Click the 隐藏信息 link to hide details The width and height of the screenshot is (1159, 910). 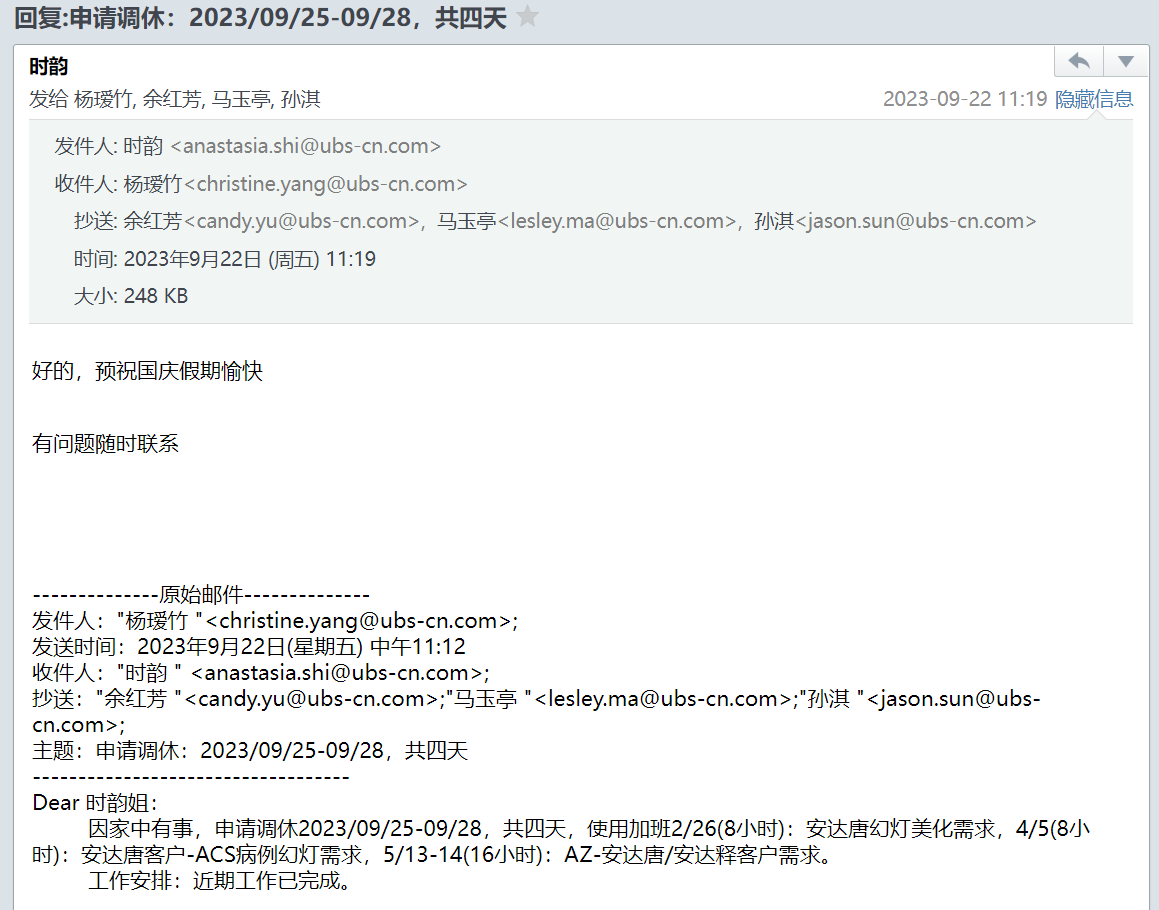(x=1094, y=99)
